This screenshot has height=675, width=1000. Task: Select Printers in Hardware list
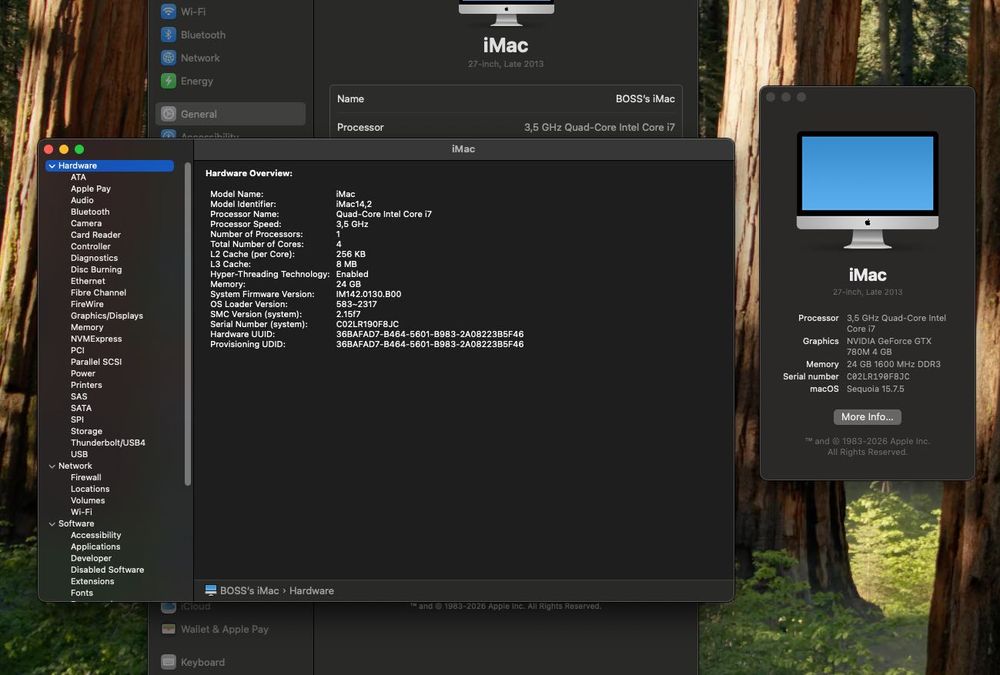point(86,385)
